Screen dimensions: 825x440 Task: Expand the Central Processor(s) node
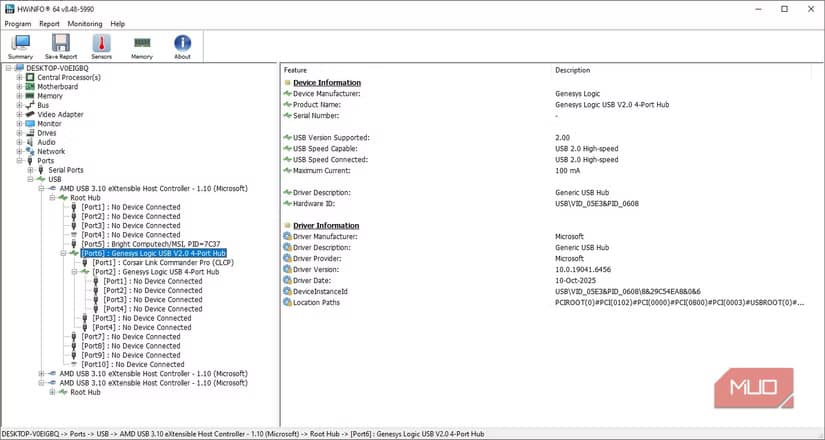(x=19, y=77)
